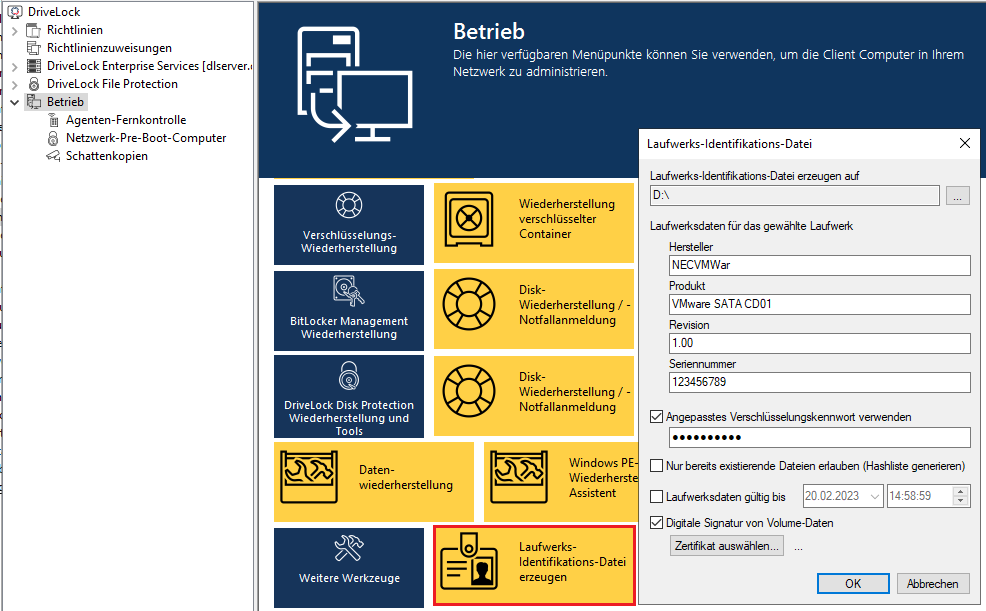Uncheck Angepasstes Verschlüsselungskennwort verwenden
The height and width of the screenshot is (611, 986).
coord(656,417)
